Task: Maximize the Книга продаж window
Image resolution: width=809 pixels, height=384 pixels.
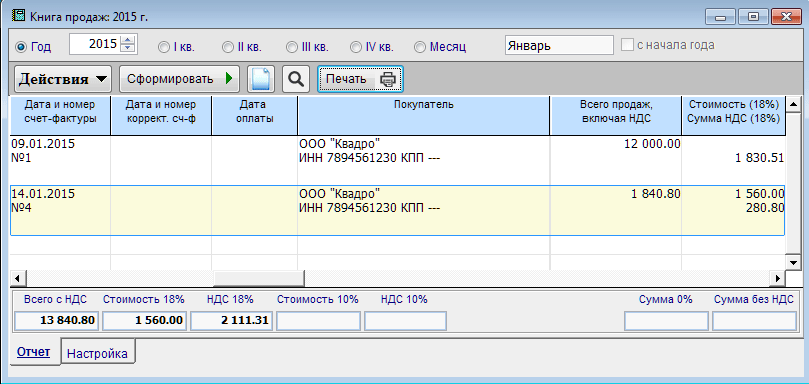Action: pyautogui.click(x=753, y=17)
